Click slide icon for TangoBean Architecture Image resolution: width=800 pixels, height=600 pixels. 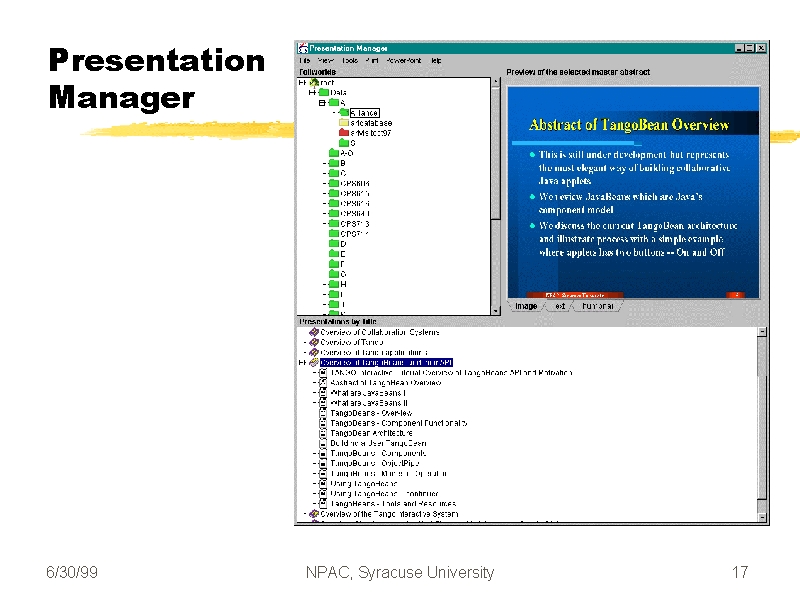point(323,433)
